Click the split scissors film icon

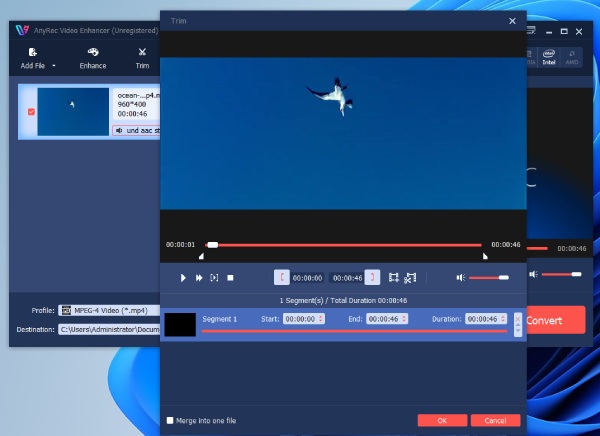(410, 278)
